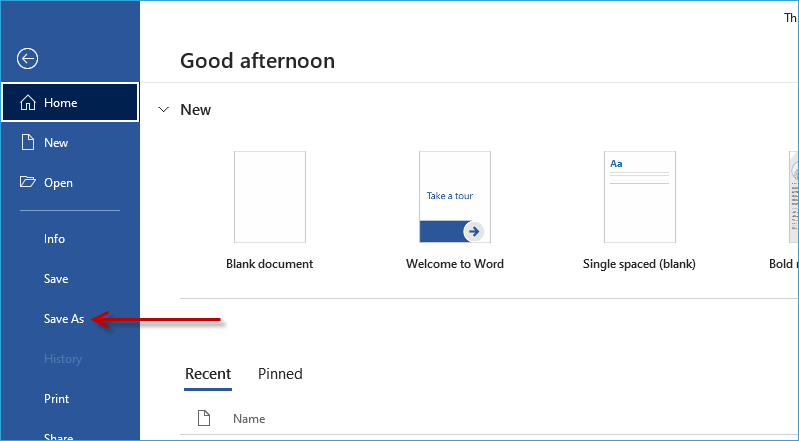Click the Take a tour text
Screen dimensions: 799x441
click(x=450, y=196)
